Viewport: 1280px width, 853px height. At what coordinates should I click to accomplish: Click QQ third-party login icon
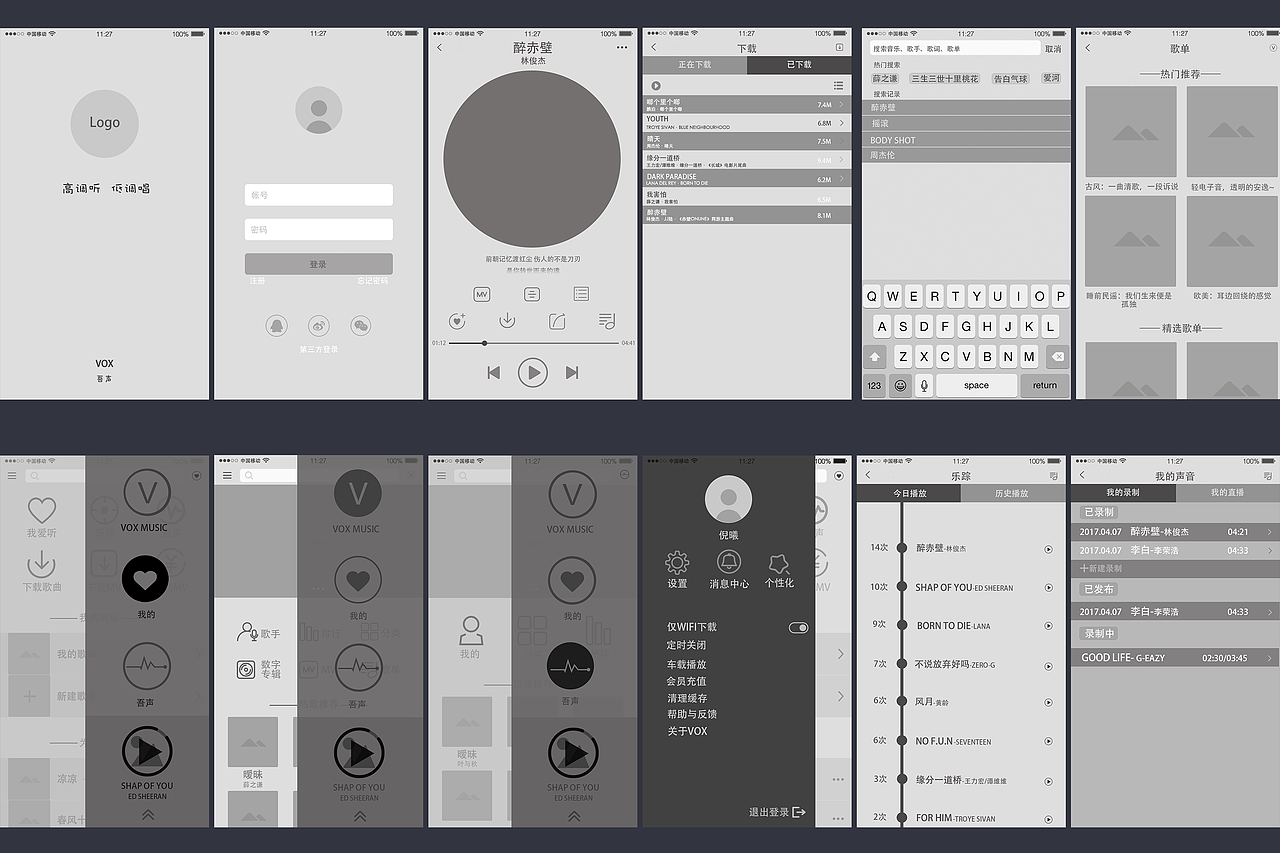coord(277,325)
